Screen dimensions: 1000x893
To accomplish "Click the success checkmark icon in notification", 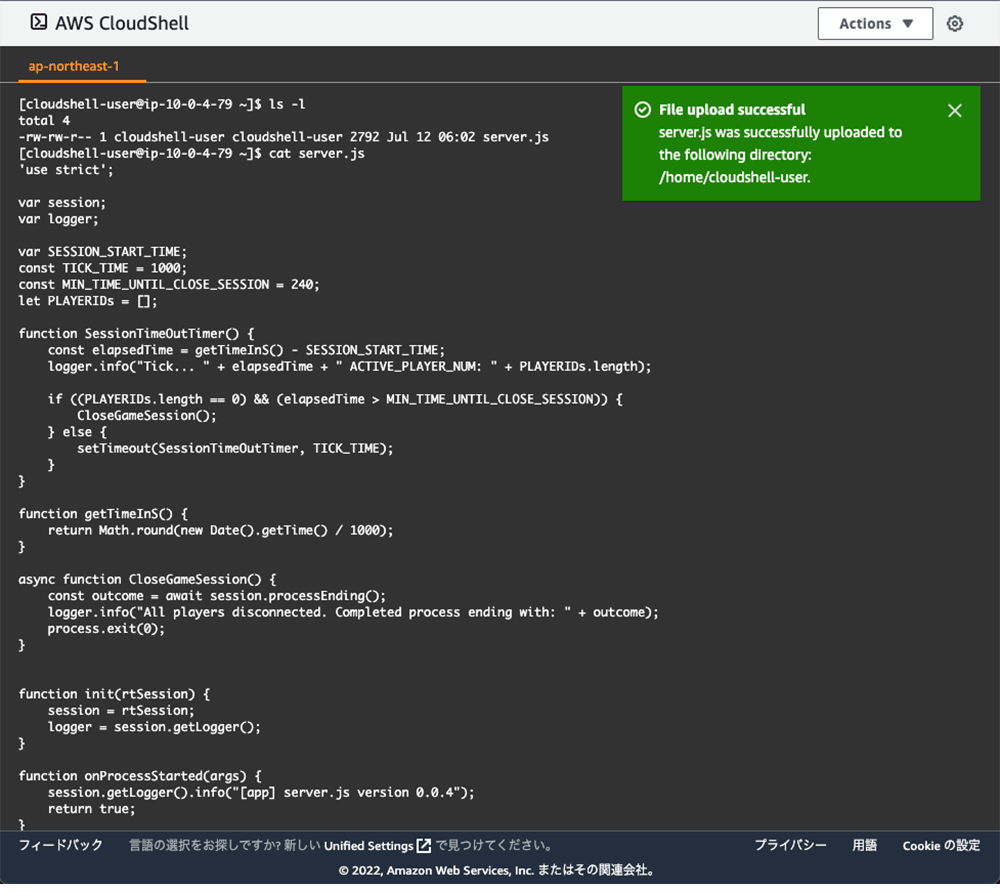I will point(643,110).
